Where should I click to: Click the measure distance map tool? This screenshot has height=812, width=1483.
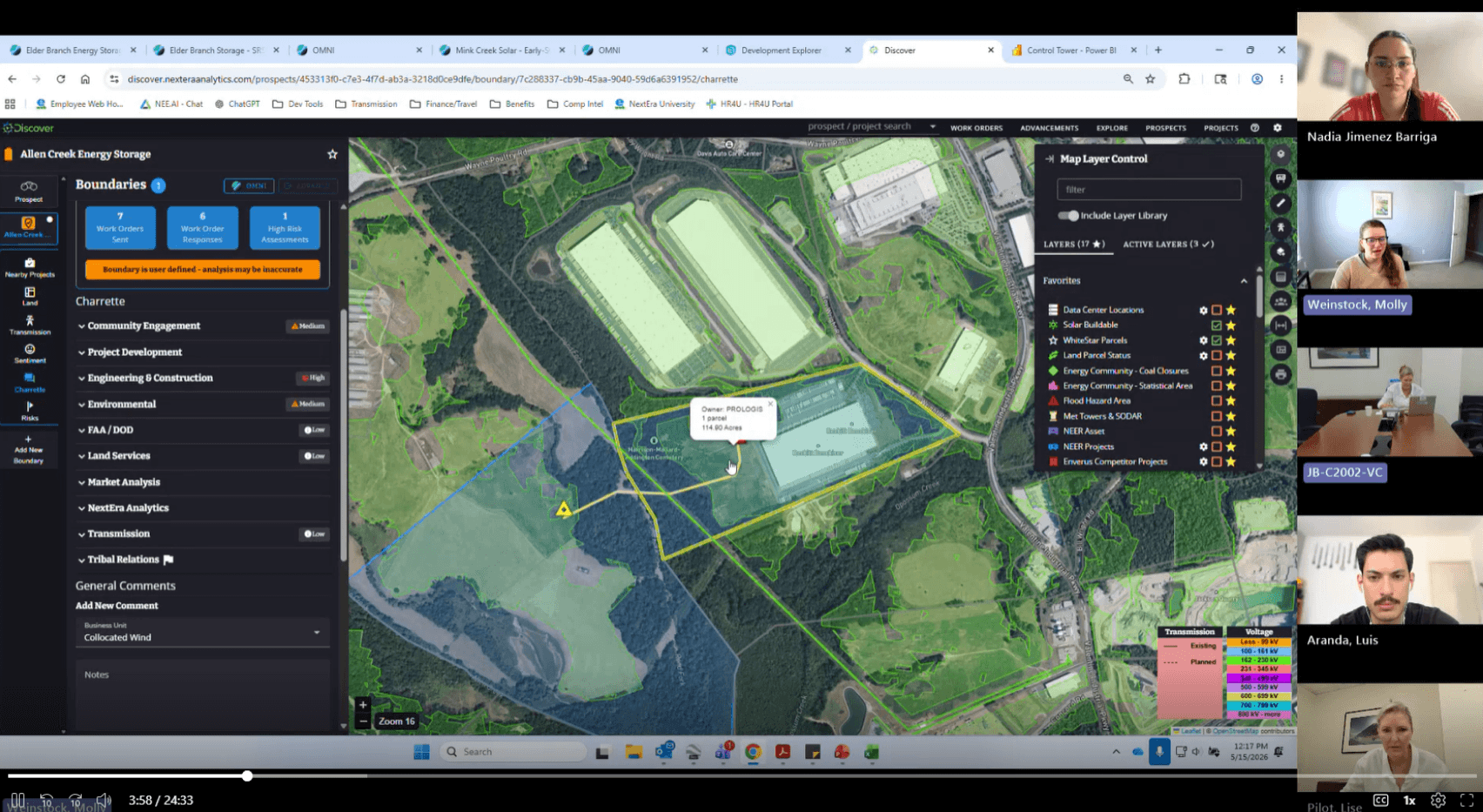(1280, 325)
